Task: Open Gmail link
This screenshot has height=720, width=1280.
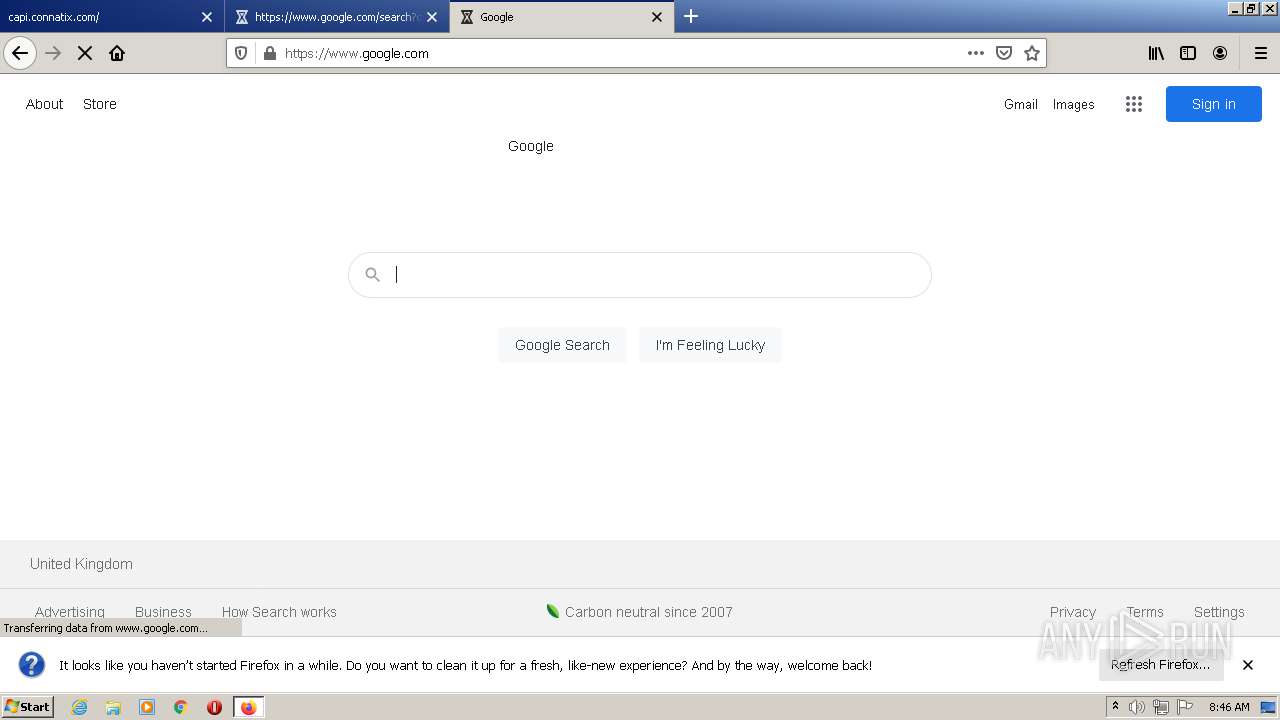Action: (1021, 104)
